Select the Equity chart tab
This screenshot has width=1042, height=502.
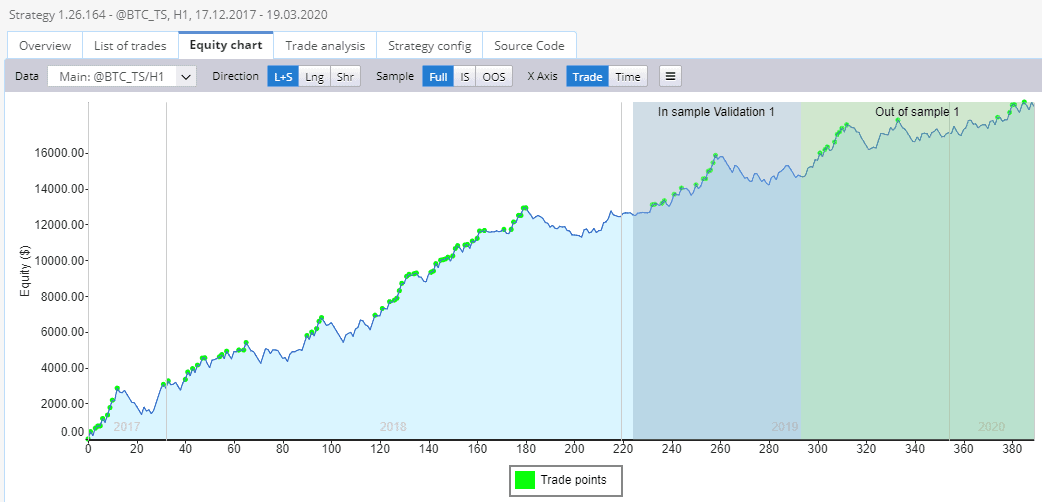click(226, 45)
